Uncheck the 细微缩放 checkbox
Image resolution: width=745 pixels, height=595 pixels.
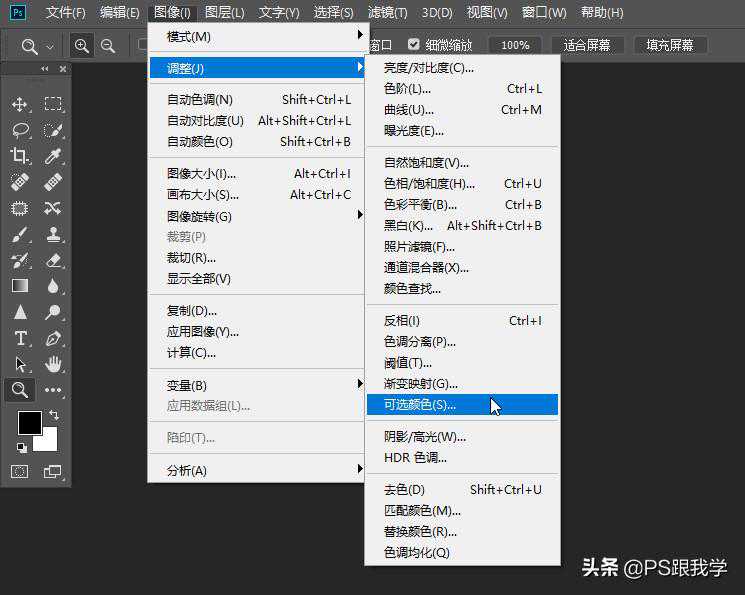pyautogui.click(x=414, y=45)
